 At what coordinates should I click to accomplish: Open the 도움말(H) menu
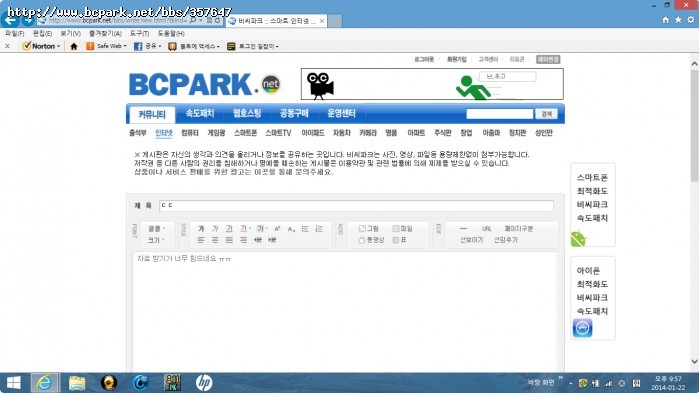click(x=171, y=33)
